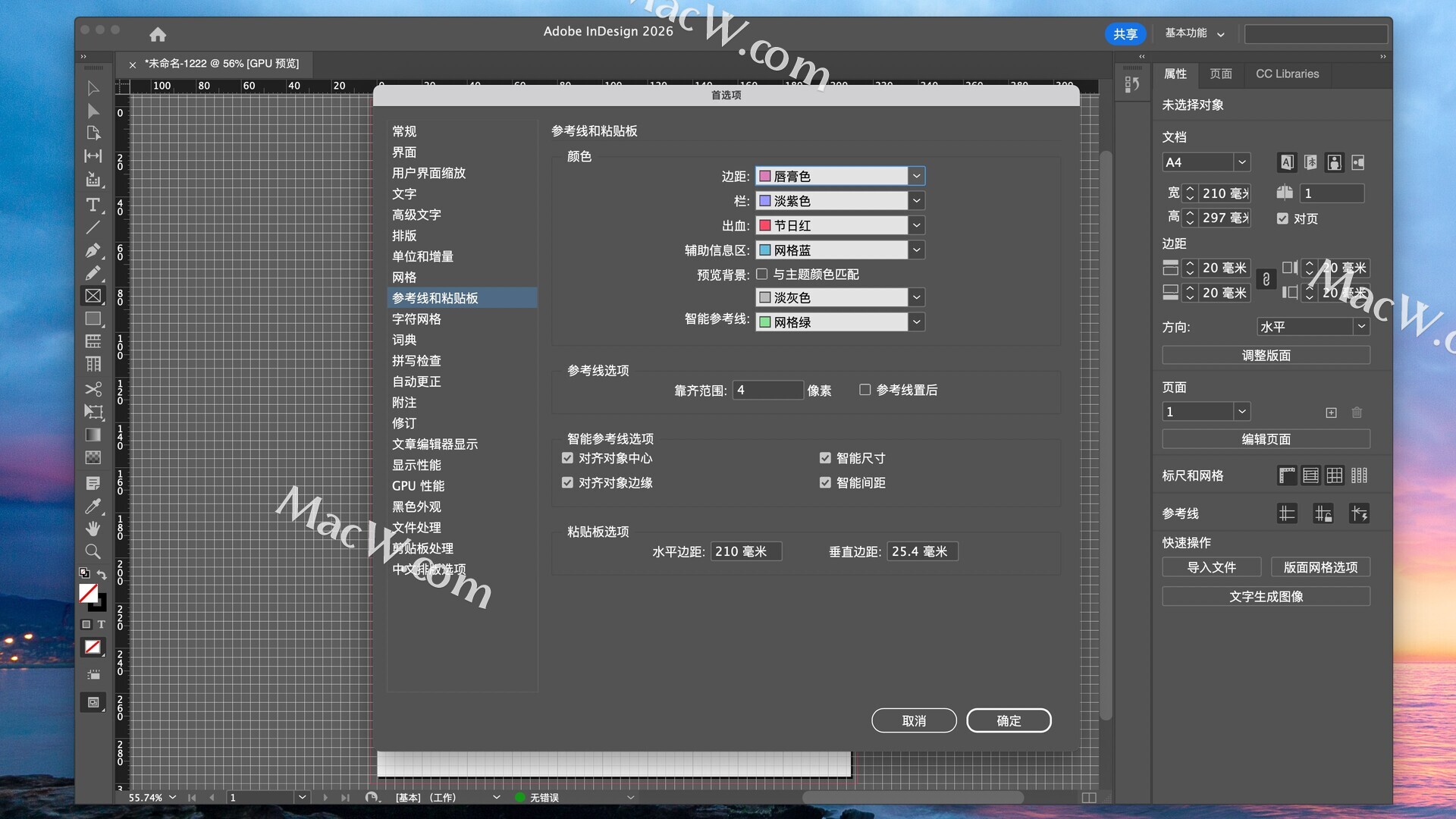Select the Type tool in toolbar
The image size is (1456, 819).
click(93, 205)
